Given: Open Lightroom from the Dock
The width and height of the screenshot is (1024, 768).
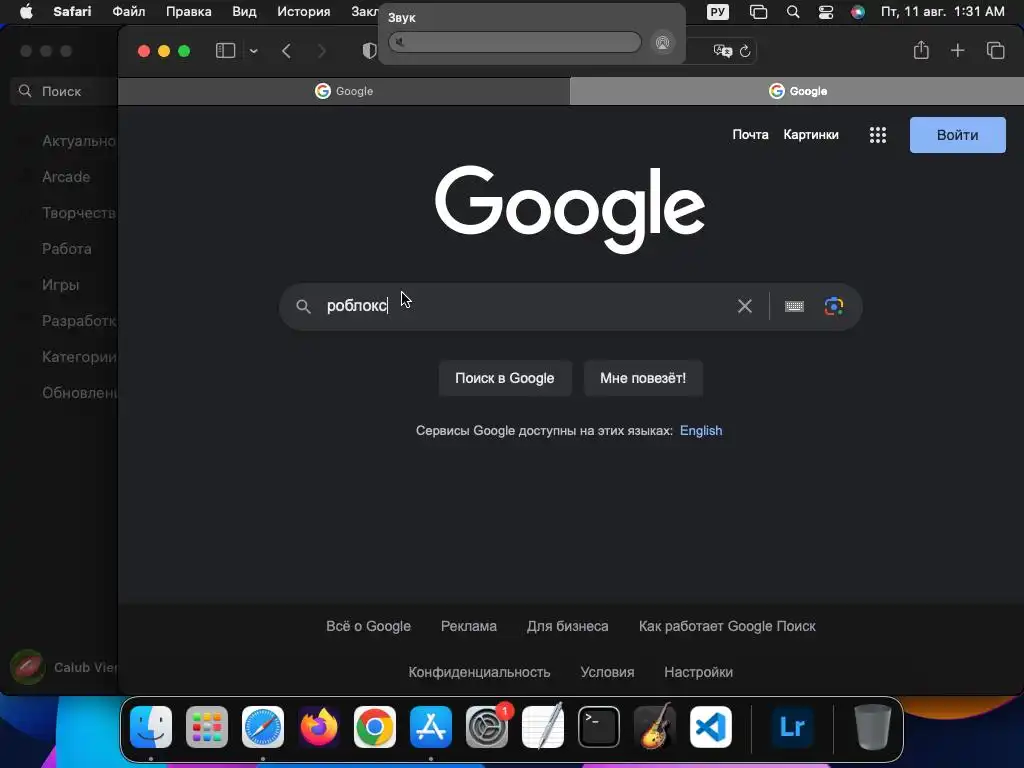Looking at the screenshot, I should [792, 727].
